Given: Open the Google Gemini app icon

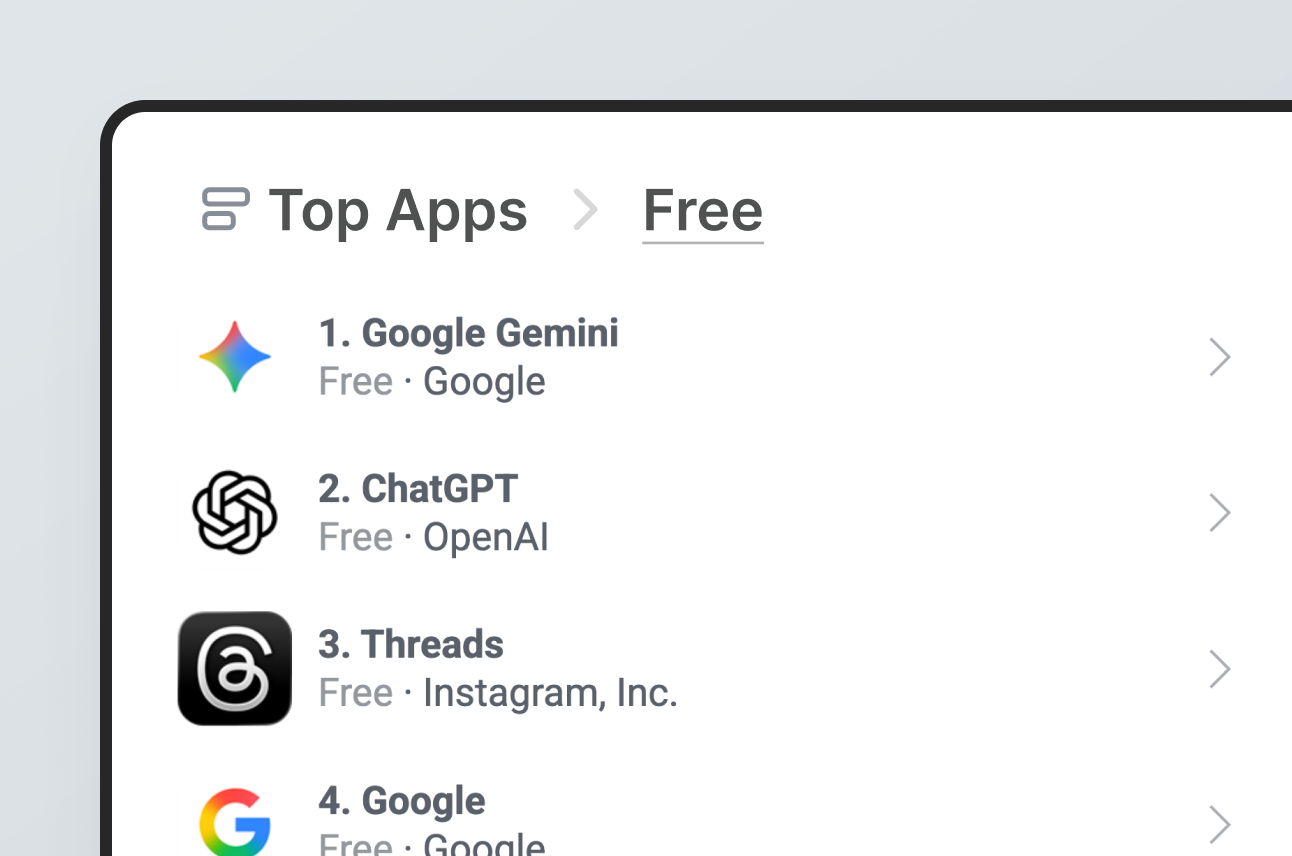Looking at the screenshot, I should pyautogui.click(x=235, y=357).
